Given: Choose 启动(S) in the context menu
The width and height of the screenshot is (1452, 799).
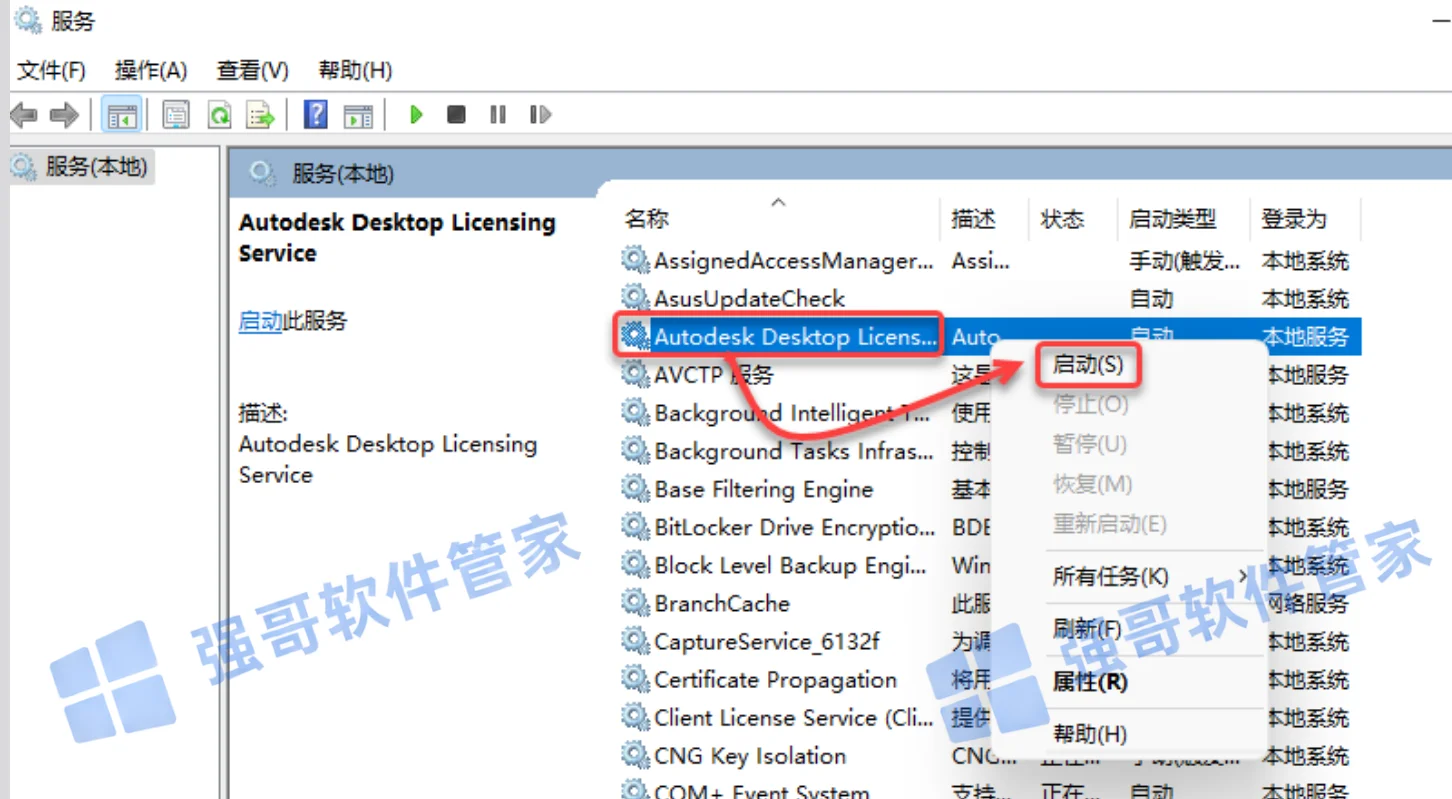Looking at the screenshot, I should point(1088,366).
